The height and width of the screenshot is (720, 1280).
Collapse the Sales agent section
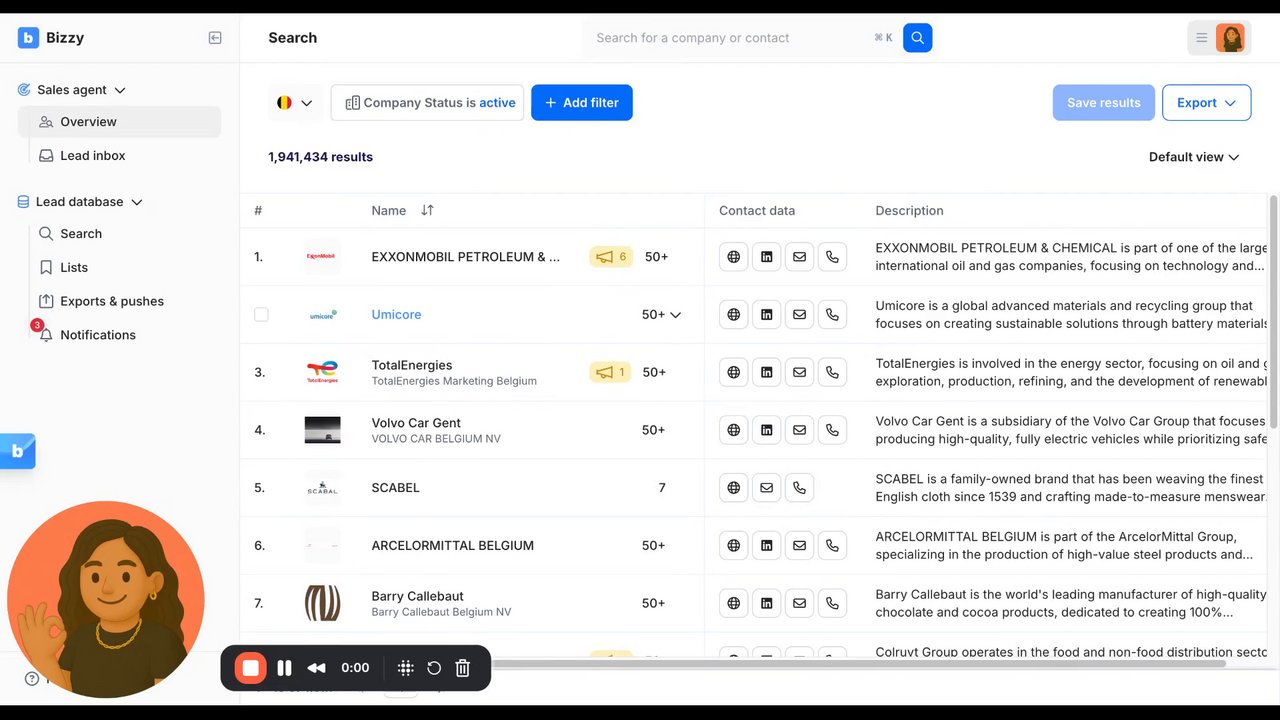(120, 90)
